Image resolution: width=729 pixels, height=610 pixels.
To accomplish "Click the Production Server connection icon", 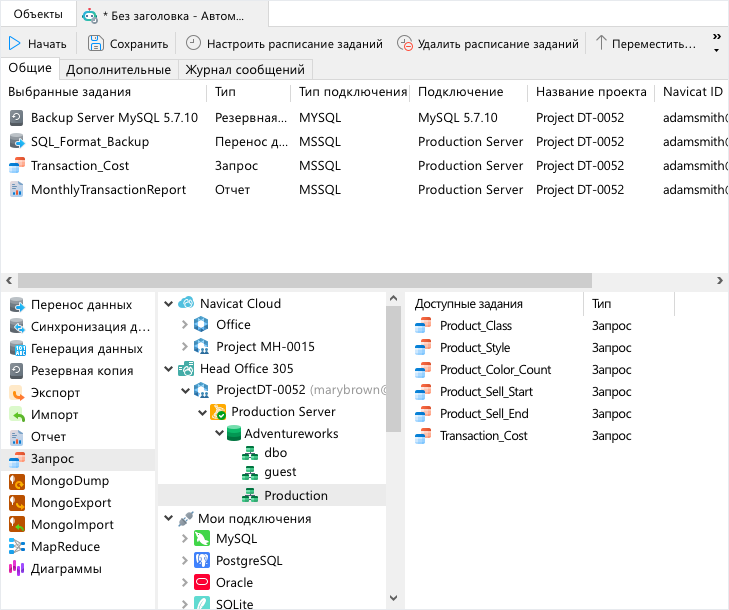I will [218, 412].
